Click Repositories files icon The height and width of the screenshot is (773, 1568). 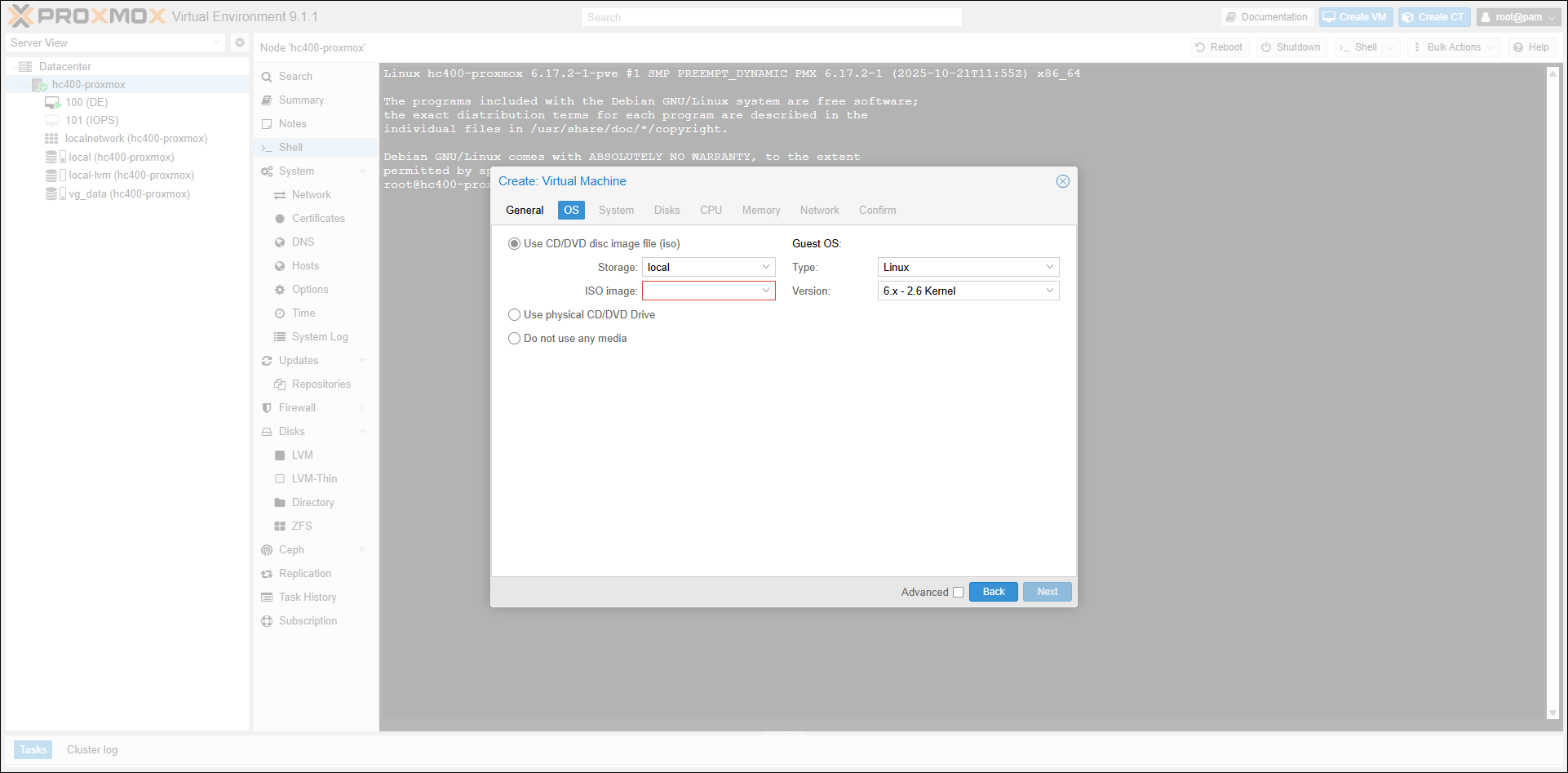(x=280, y=384)
